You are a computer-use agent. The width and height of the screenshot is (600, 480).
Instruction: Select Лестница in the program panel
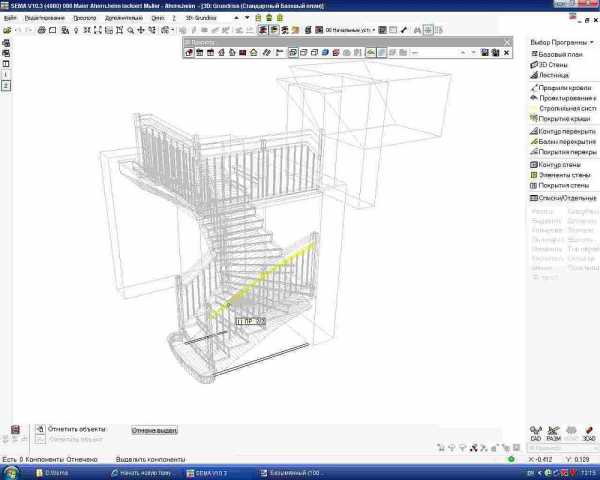(x=553, y=75)
